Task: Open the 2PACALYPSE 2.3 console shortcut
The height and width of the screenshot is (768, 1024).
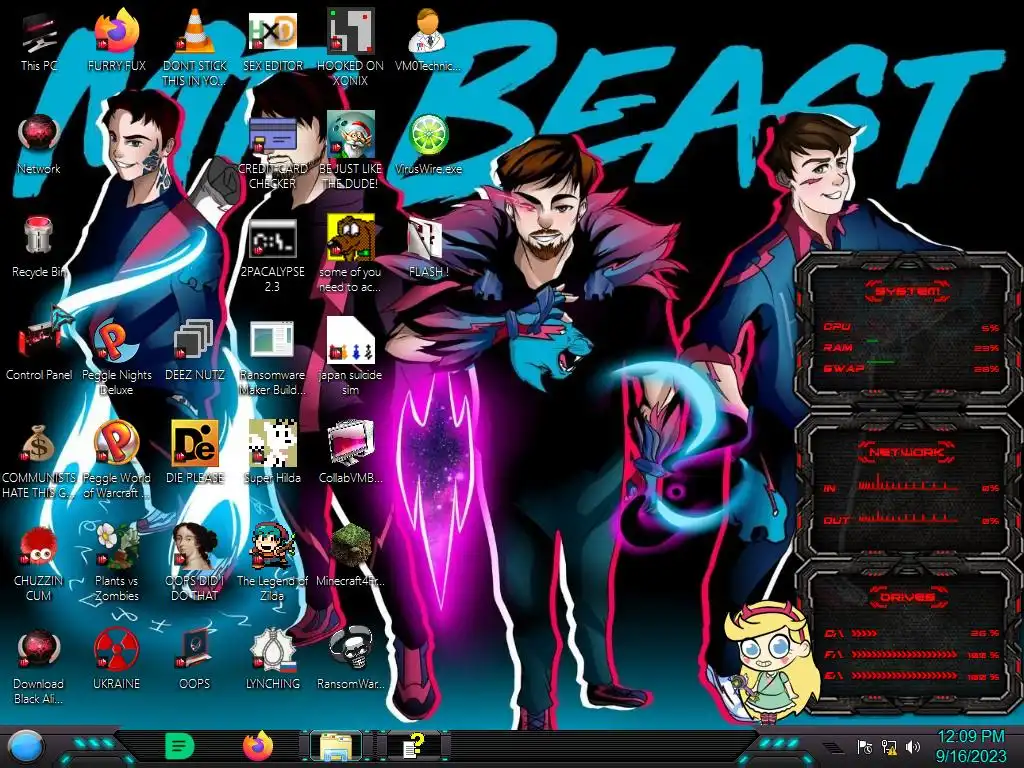Action: (x=272, y=256)
